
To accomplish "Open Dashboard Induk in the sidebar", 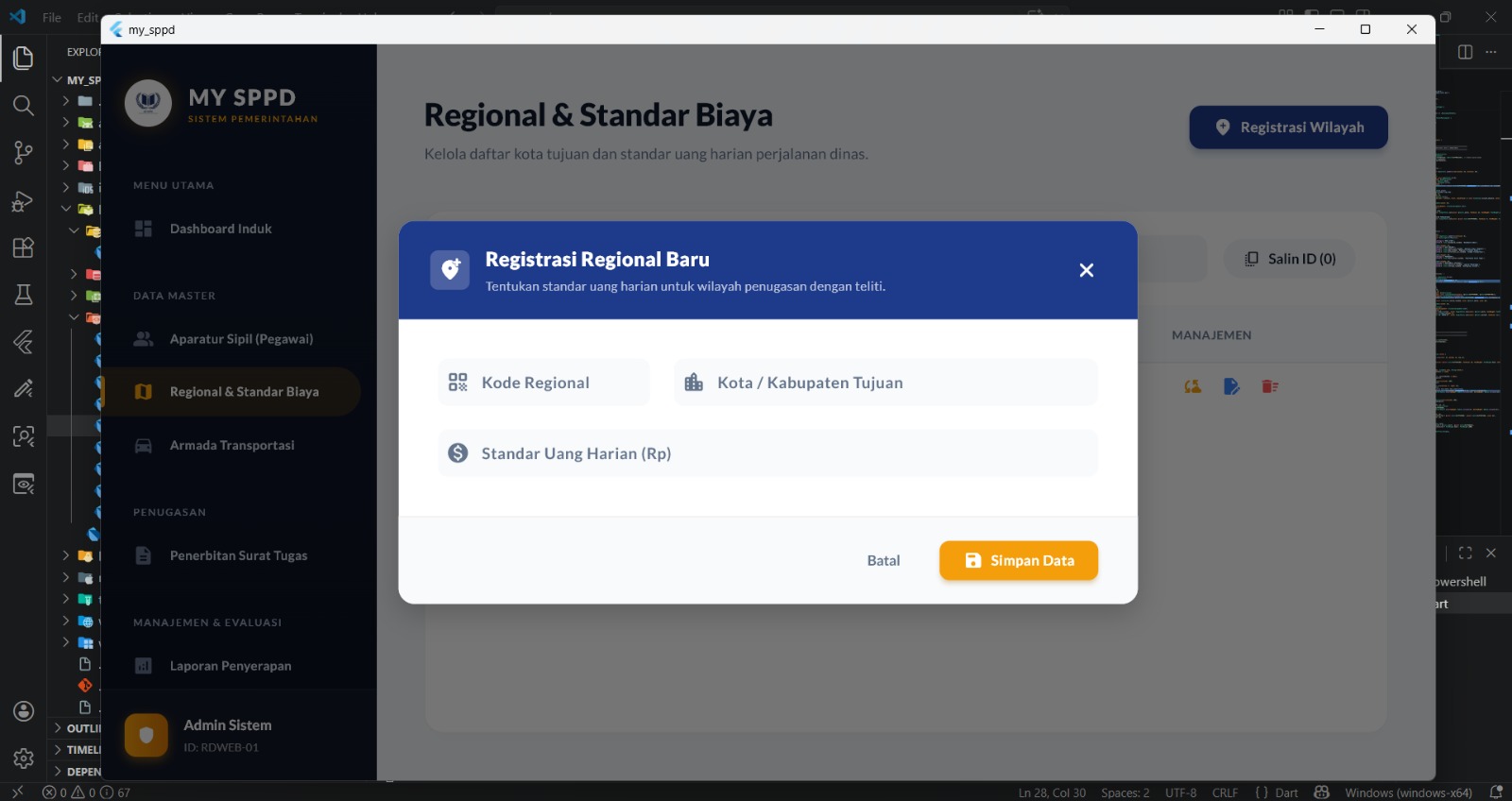I will coord(231,229).
